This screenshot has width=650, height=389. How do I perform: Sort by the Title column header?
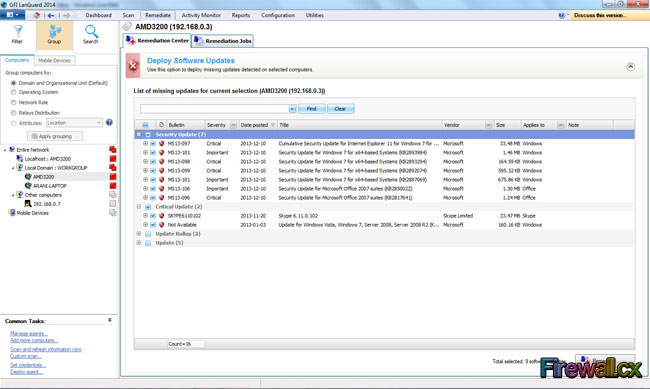click(x=360, y=125)
